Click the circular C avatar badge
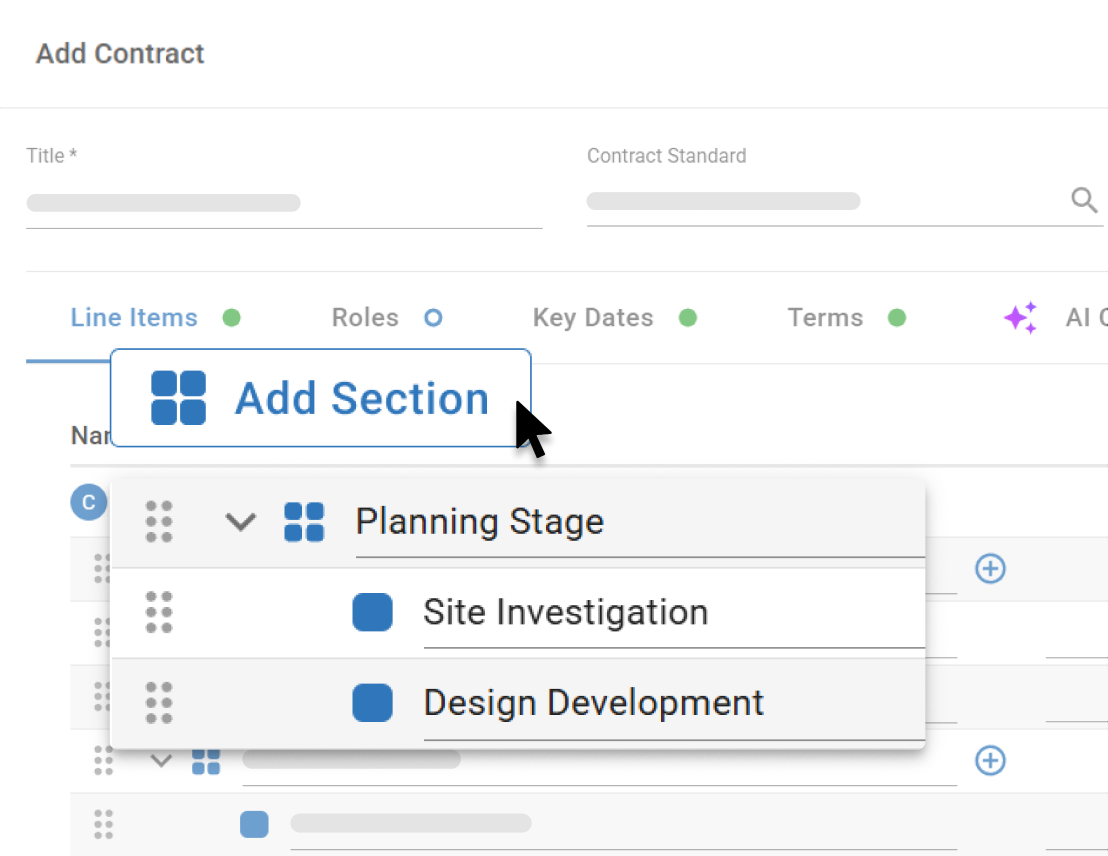1108x856 pixels. click(88, 502)
